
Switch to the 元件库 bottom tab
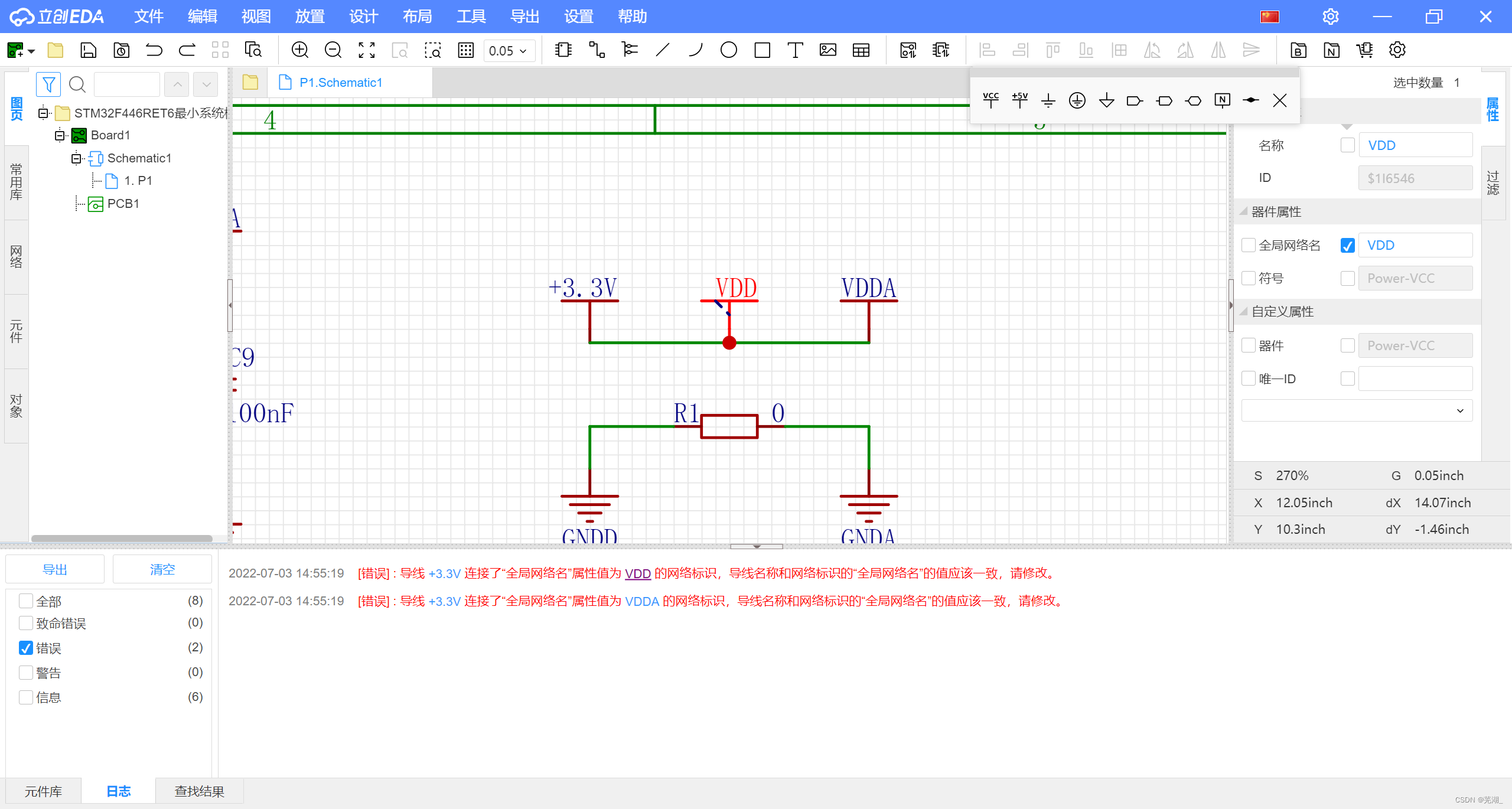[x=43, y=791]
